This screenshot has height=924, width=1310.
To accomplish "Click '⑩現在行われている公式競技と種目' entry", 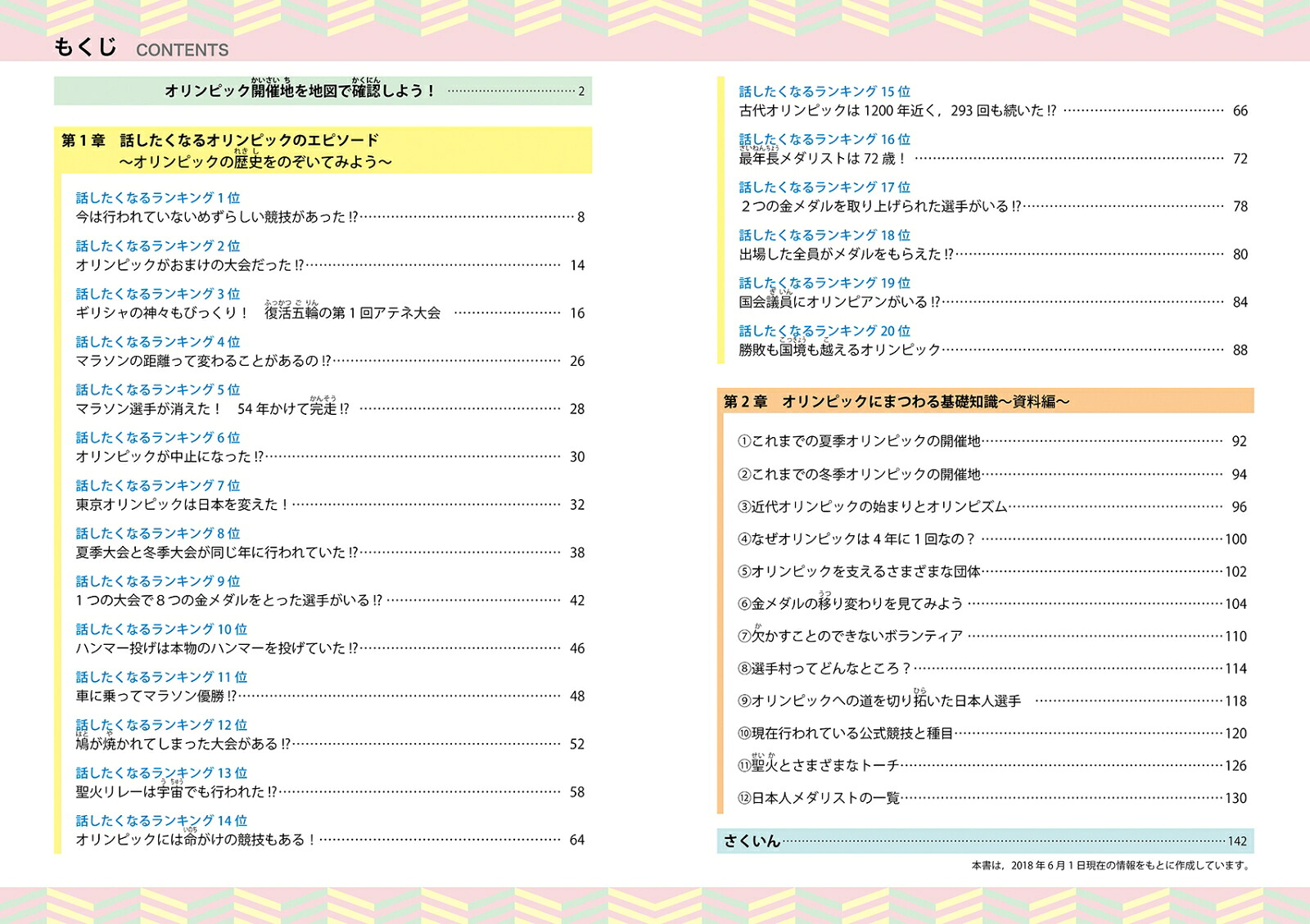I will [x=992, y=733].
